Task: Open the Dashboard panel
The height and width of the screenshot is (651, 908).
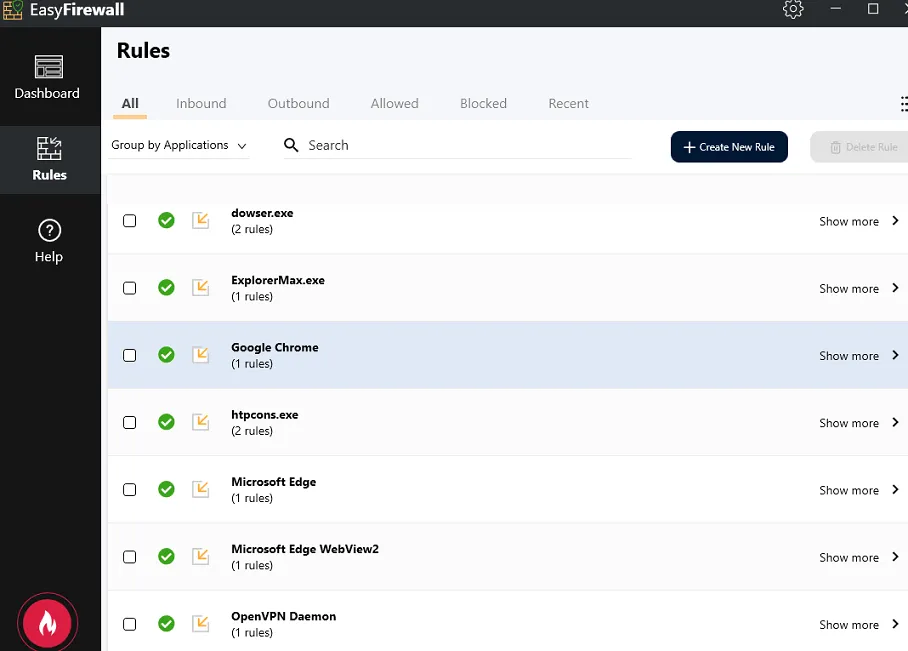Action: (x=48, y=78)
